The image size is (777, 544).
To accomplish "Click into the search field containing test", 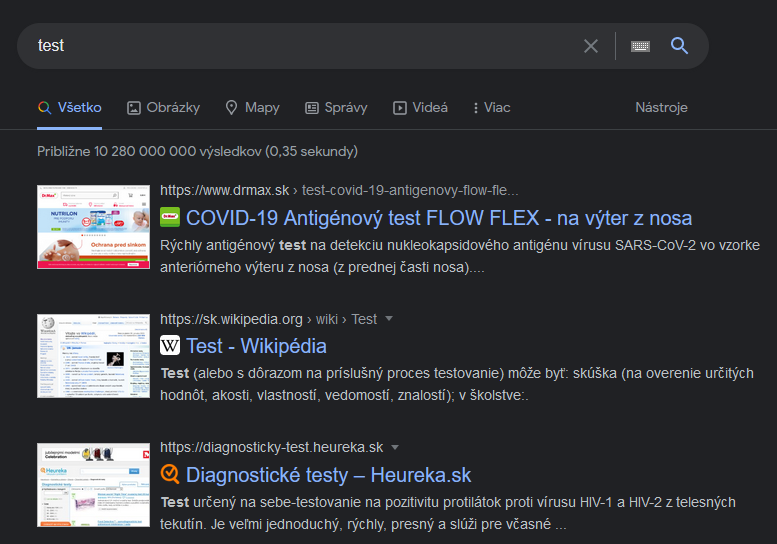I will point(300,46).
